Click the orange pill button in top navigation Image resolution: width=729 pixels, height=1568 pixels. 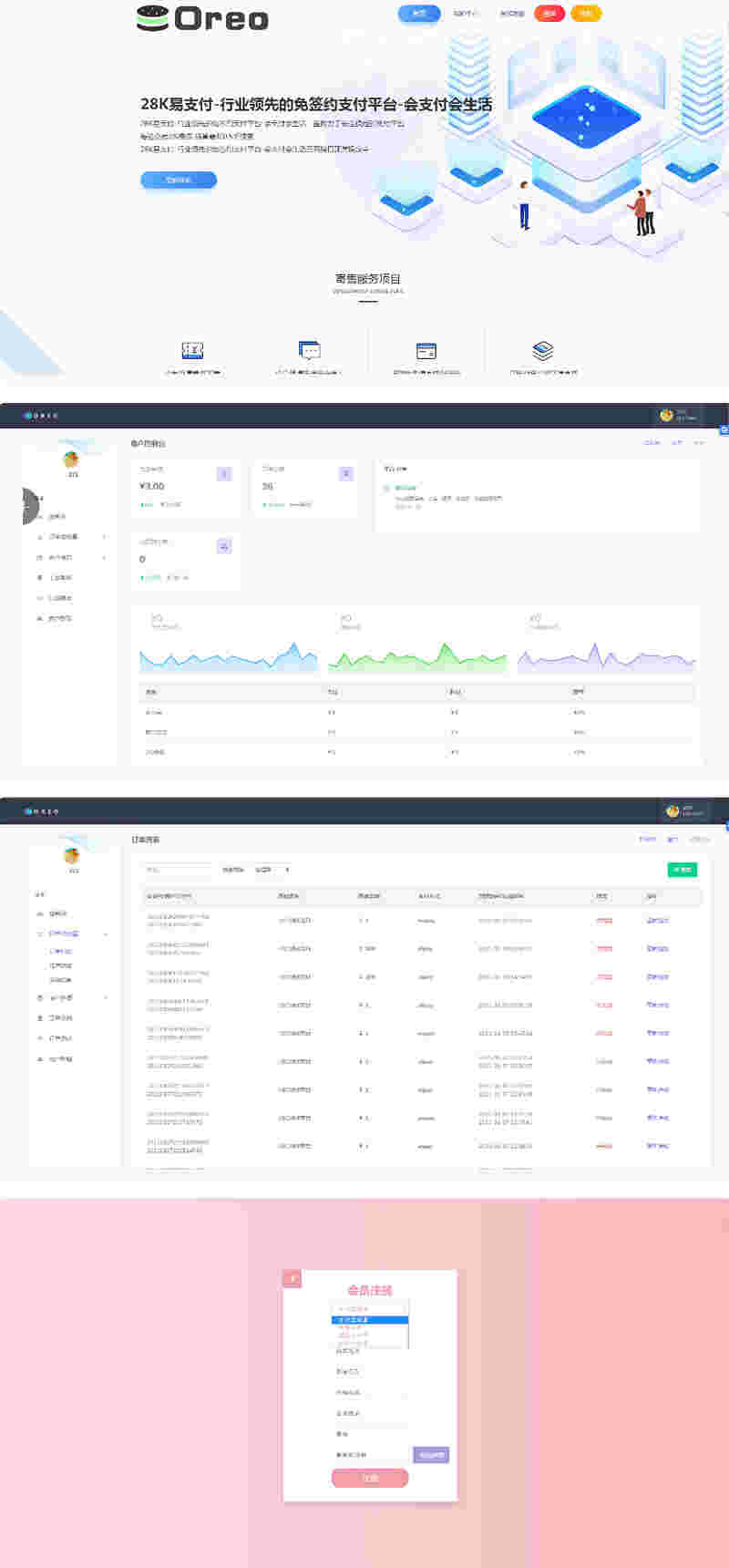pos(586,14)
